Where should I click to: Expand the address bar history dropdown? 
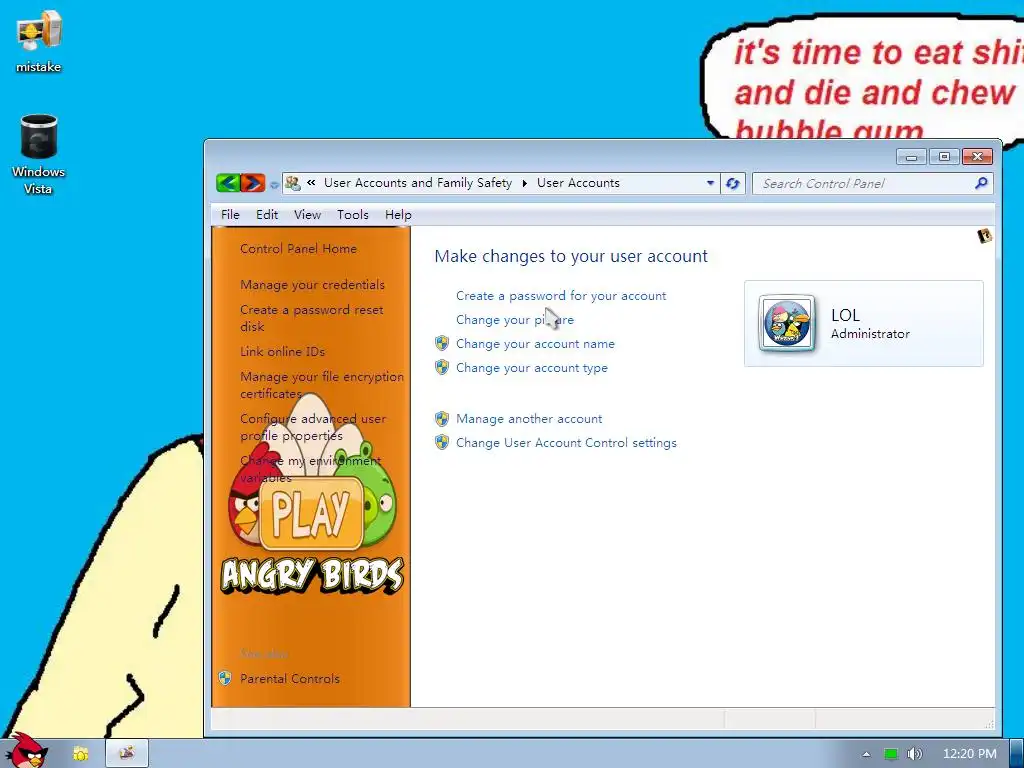(x=710, y=183)
